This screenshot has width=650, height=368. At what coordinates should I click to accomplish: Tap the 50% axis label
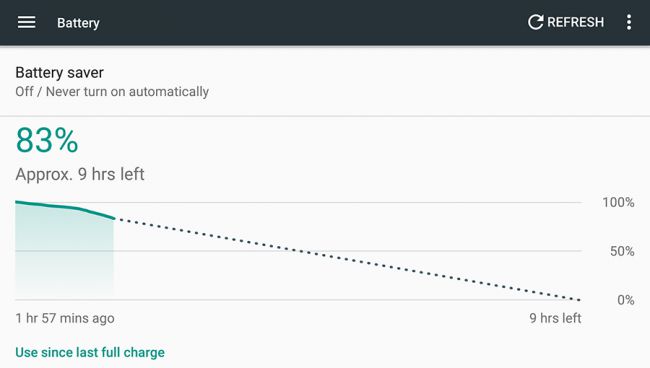pyautogui.click(x=622, y=251)
